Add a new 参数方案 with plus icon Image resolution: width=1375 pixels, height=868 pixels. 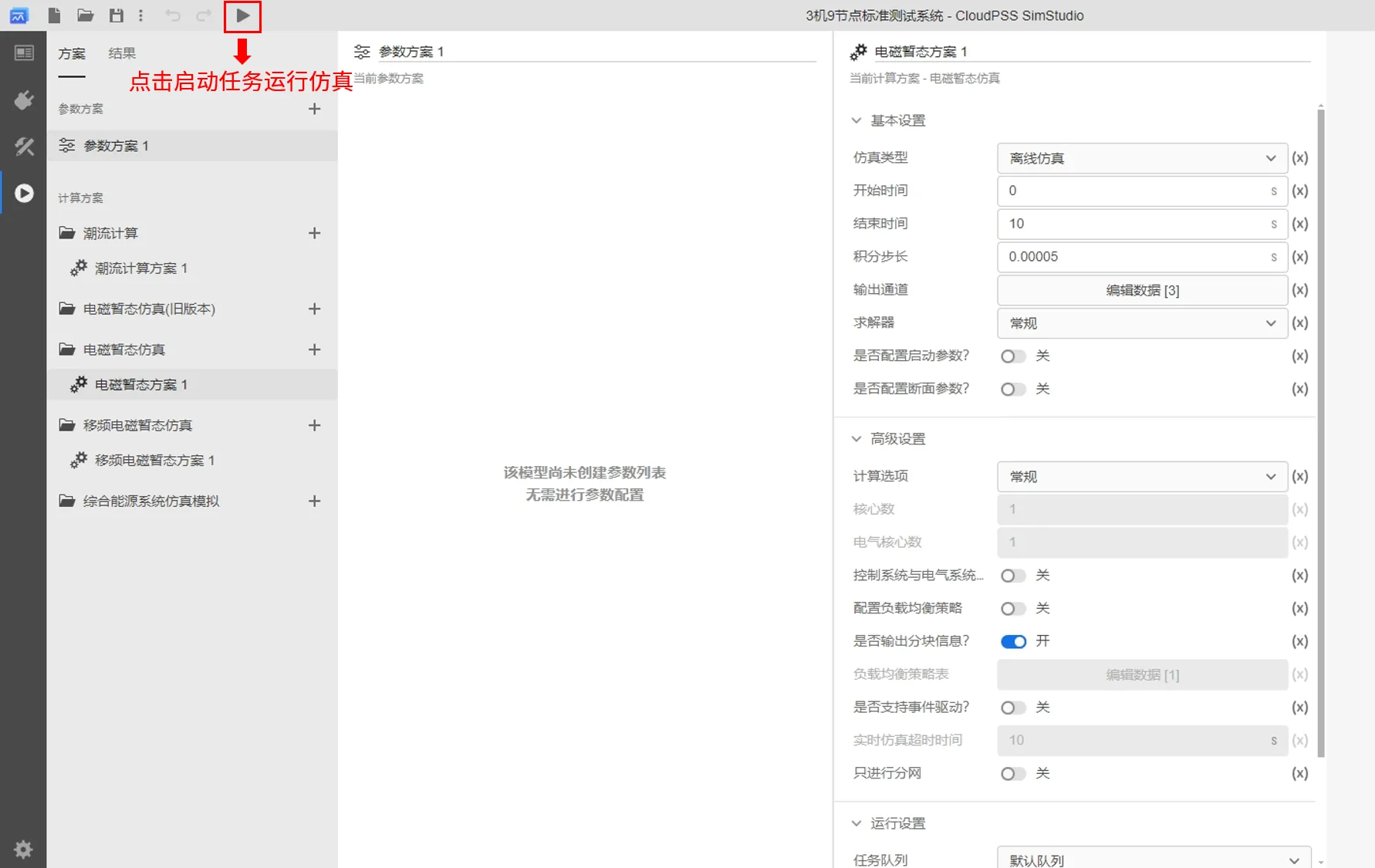pyautogui.click(x=314, y=109)
